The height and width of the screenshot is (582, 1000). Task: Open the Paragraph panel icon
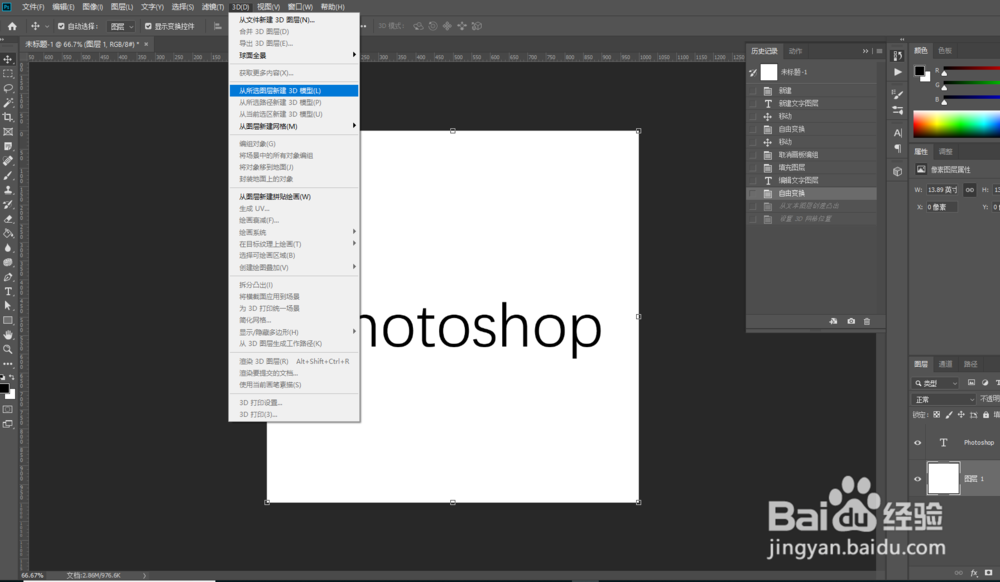(x=897, y=148)
